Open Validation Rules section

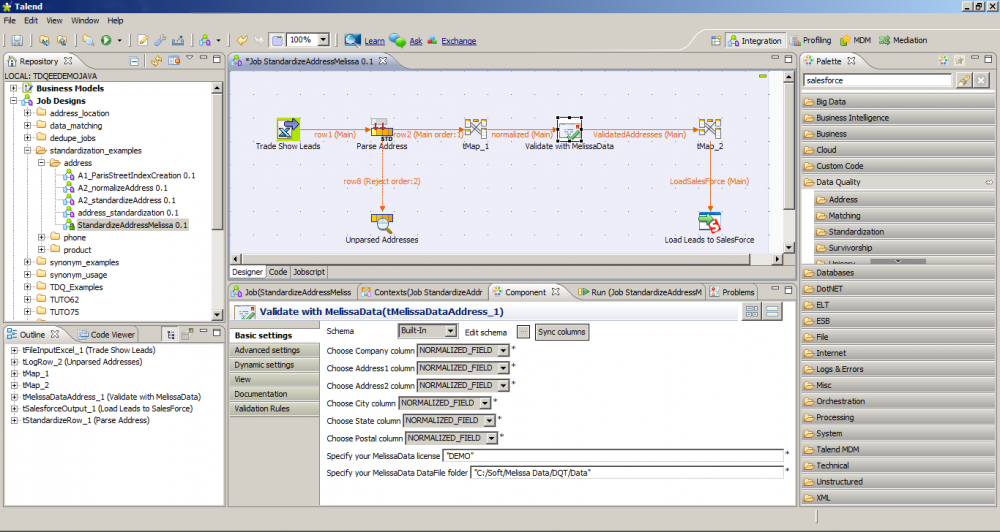tap(274, 408)
